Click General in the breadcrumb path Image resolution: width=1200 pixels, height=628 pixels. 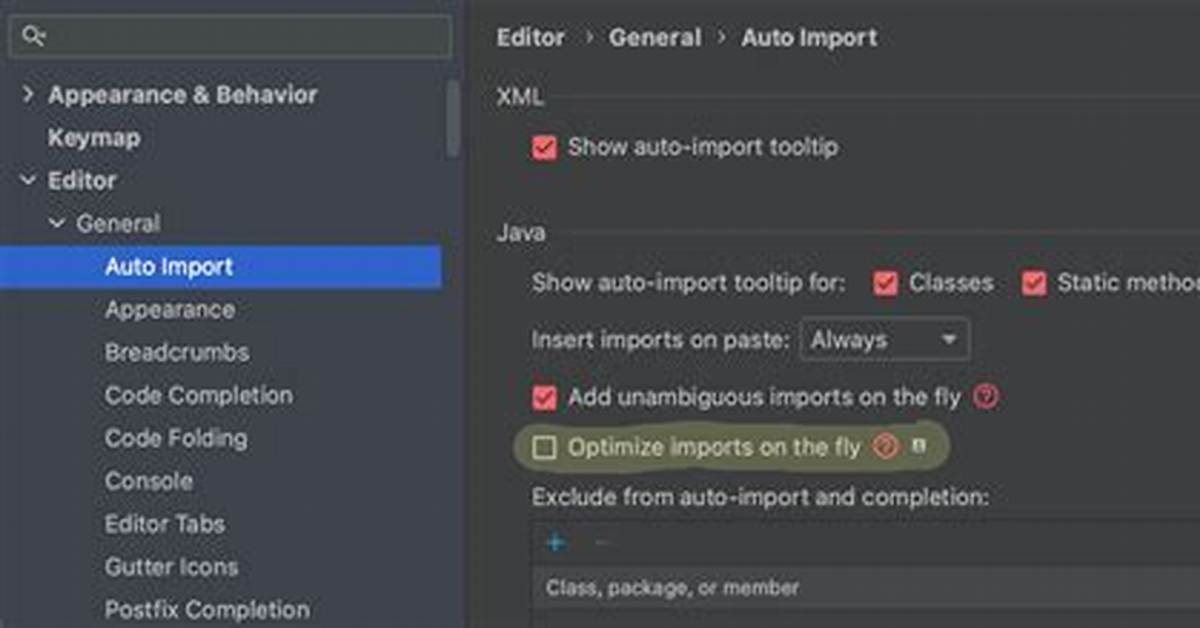[x=653, y=38]
